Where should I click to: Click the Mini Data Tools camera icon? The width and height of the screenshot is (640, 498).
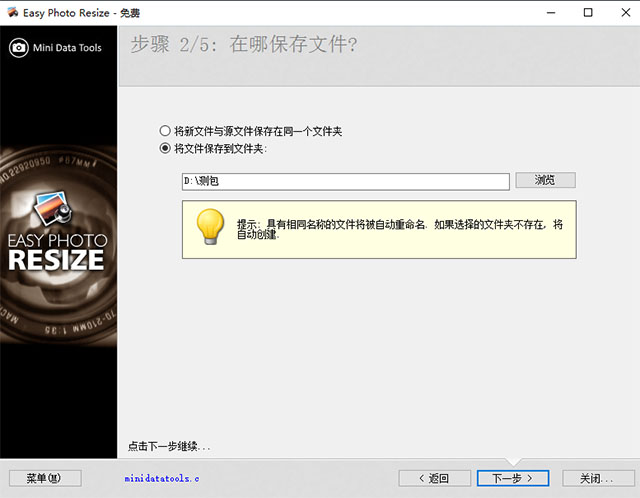pos(19,48)
